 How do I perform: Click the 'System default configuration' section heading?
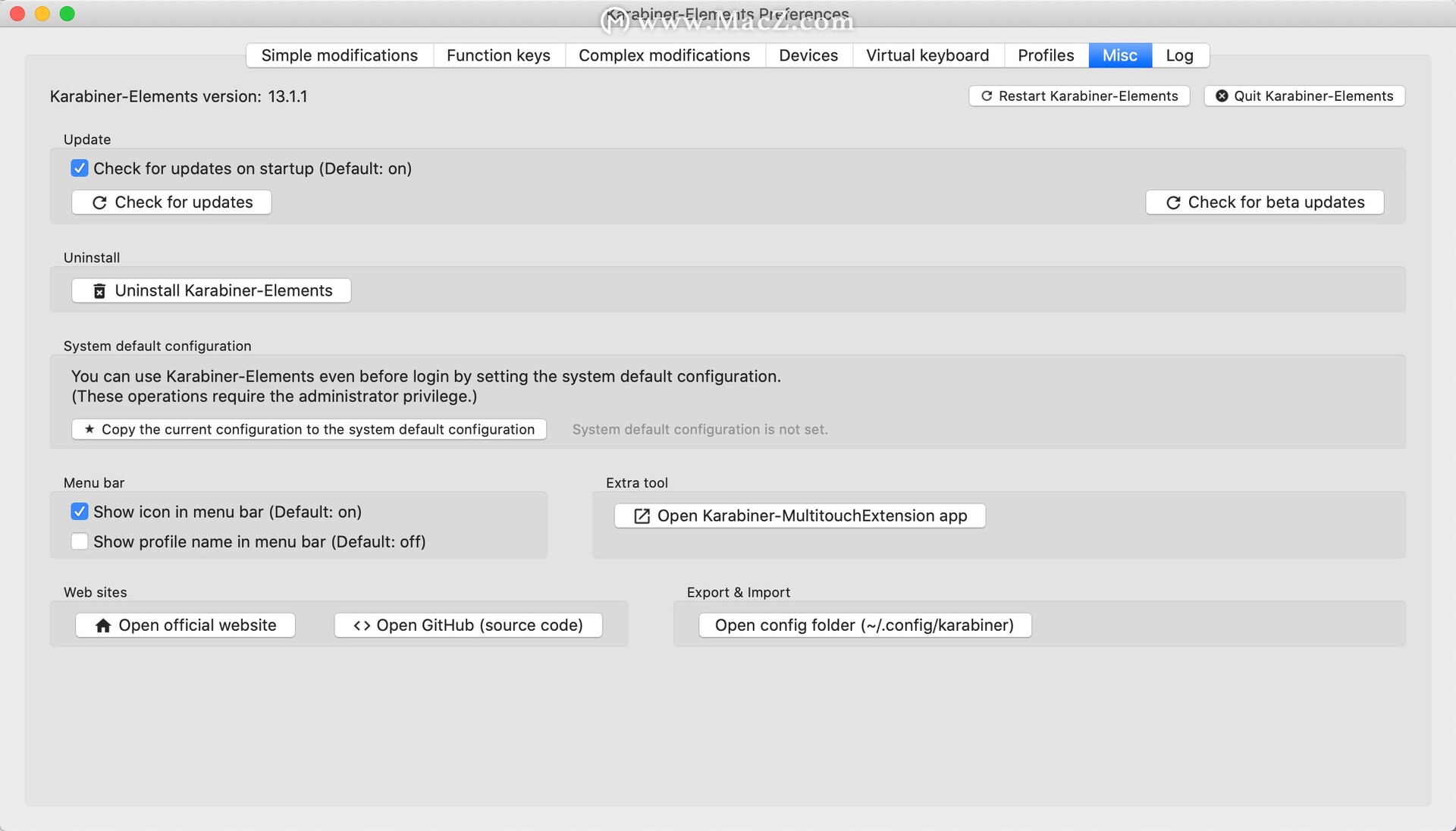[x=158, y=346]
